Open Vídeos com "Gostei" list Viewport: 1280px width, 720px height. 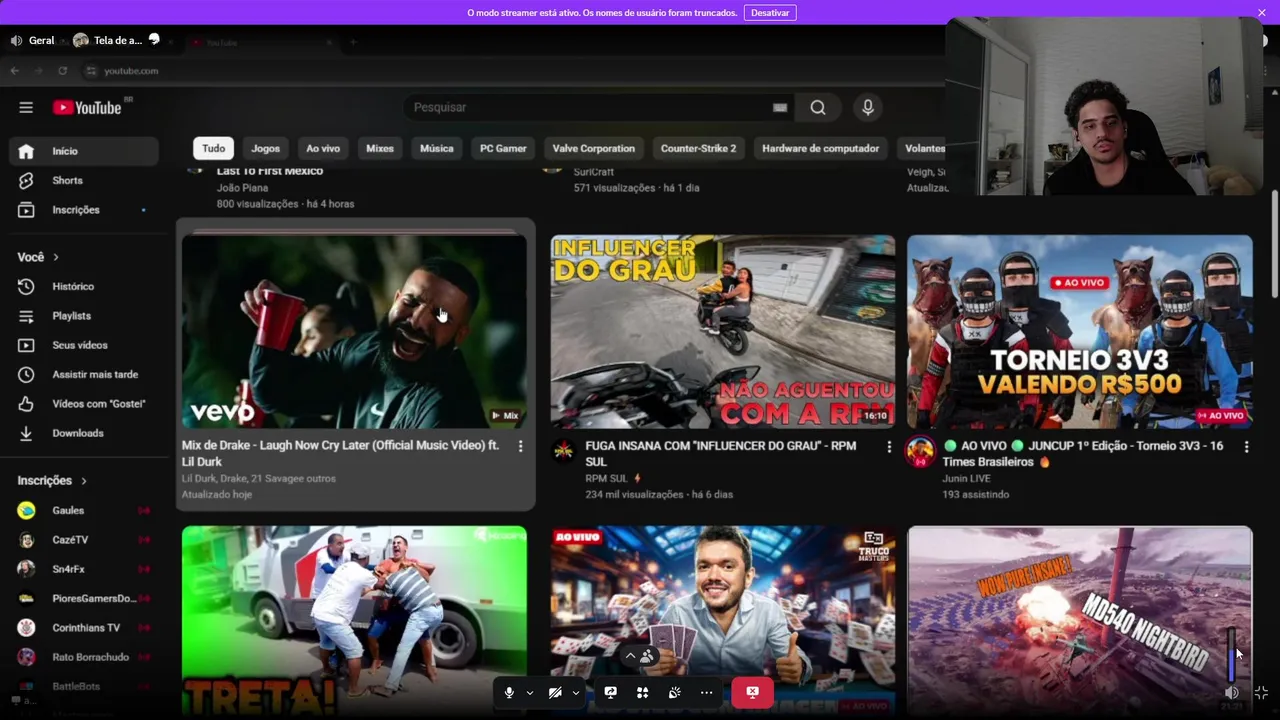click(84, 403)
